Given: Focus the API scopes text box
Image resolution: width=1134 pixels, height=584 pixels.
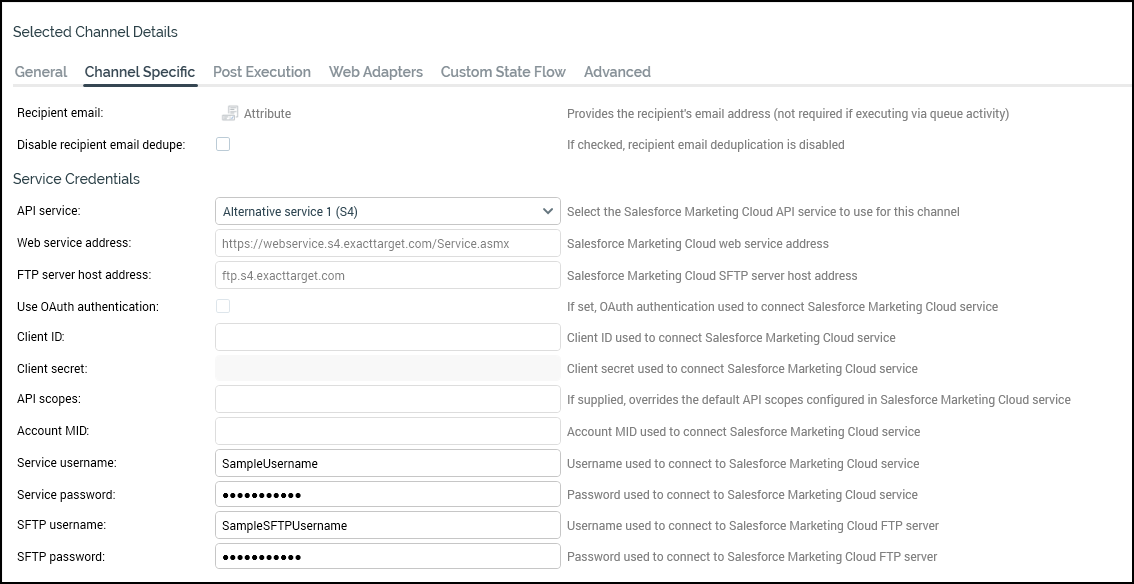Looking at the screenshot, I should [387, 399].
